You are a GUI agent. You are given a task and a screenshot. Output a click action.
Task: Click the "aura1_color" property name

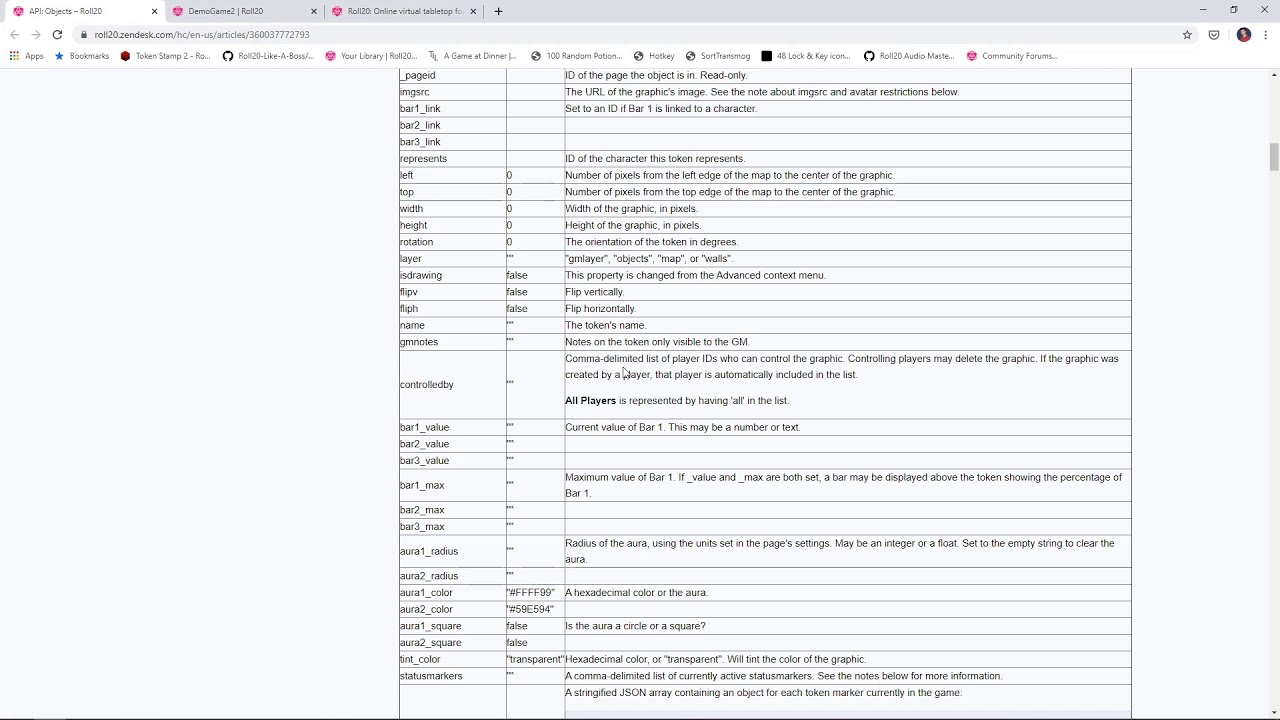[426, 593]
